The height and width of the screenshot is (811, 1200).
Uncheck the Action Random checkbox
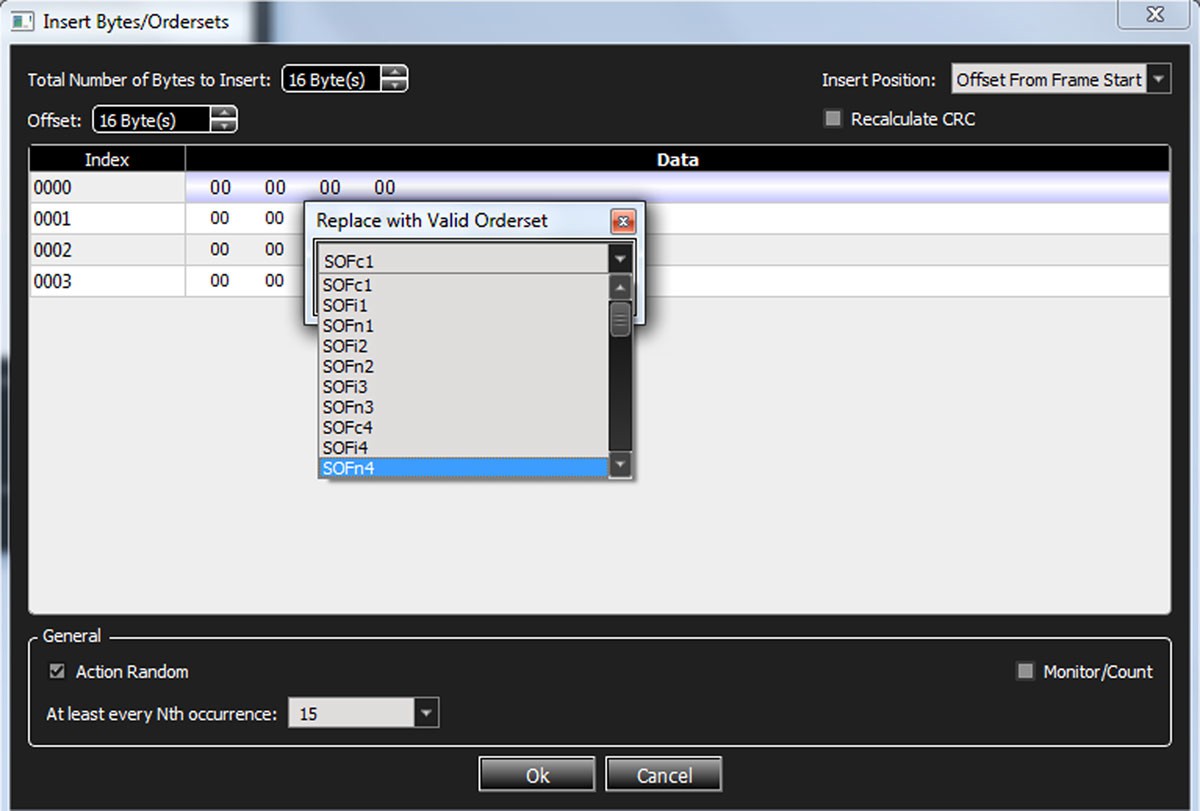point(57,672)
